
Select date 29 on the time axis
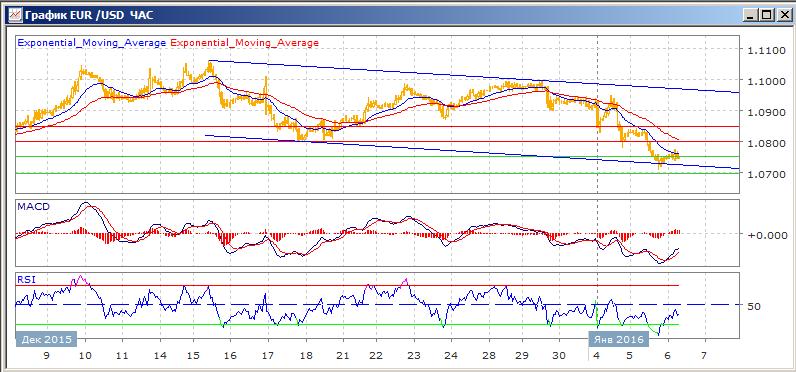click(x=521, y=356)
